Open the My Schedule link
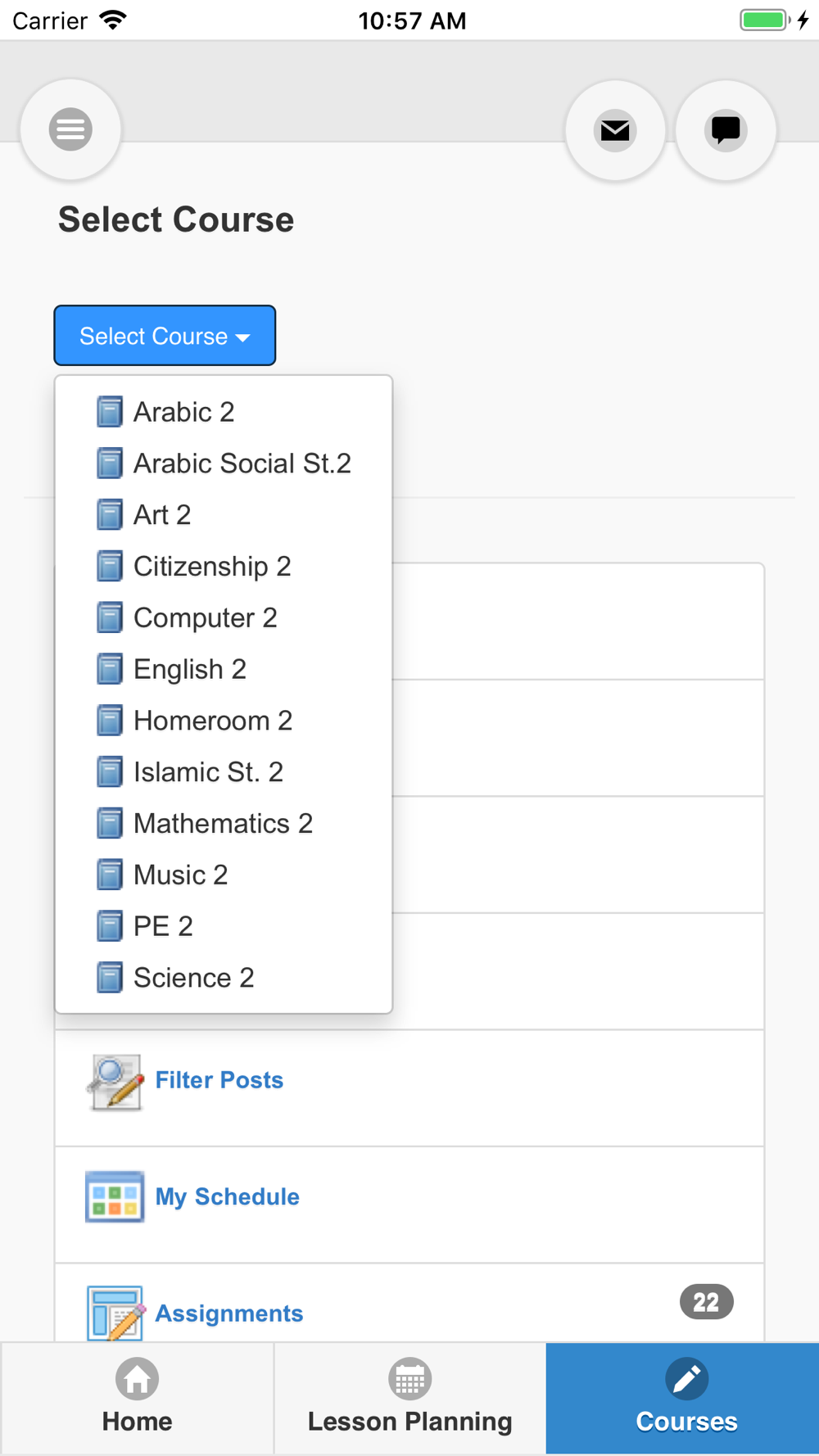Screen dimensions: 819x1456 (228, 1197)
